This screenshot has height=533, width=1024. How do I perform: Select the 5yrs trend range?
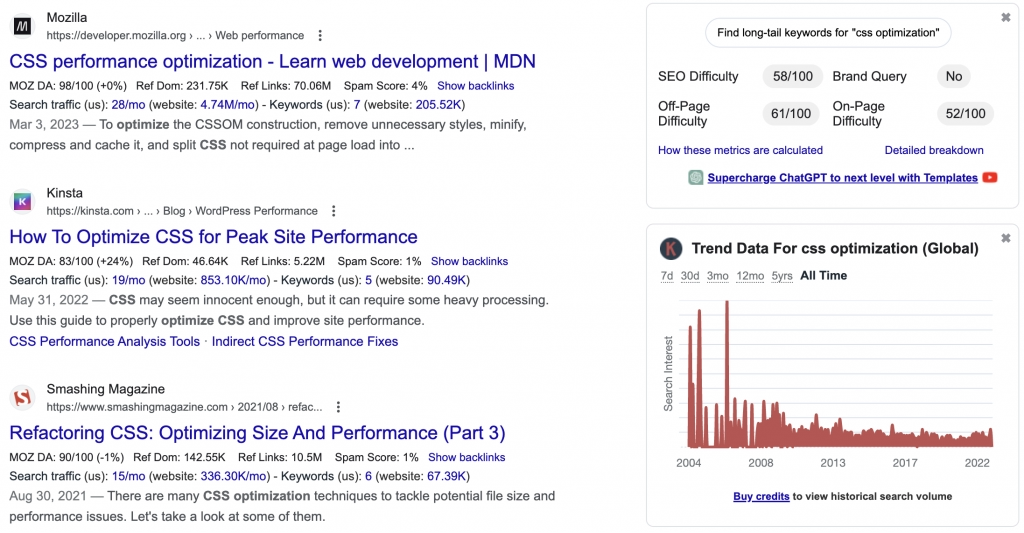[x=782, y=276]
